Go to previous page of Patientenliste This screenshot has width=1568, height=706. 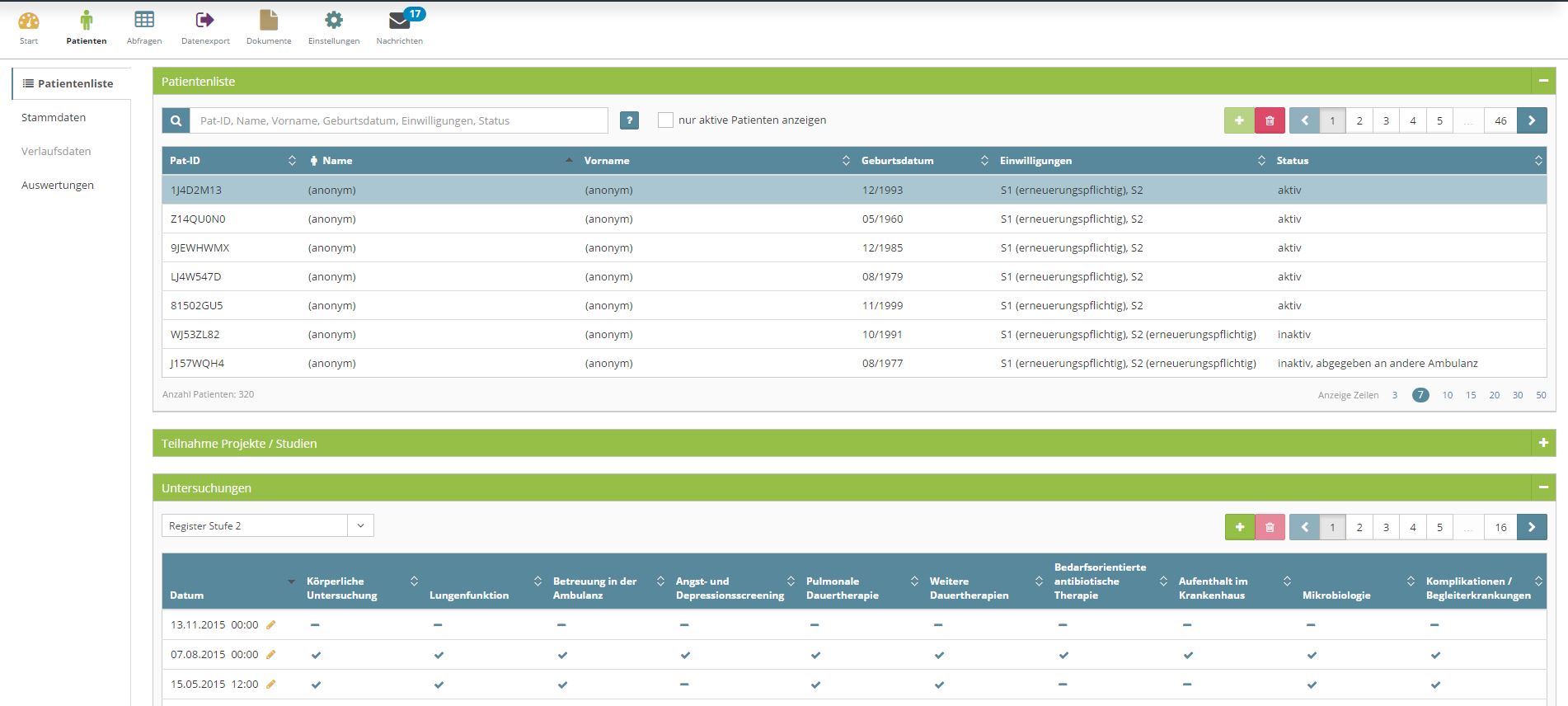coord(1304,120)
